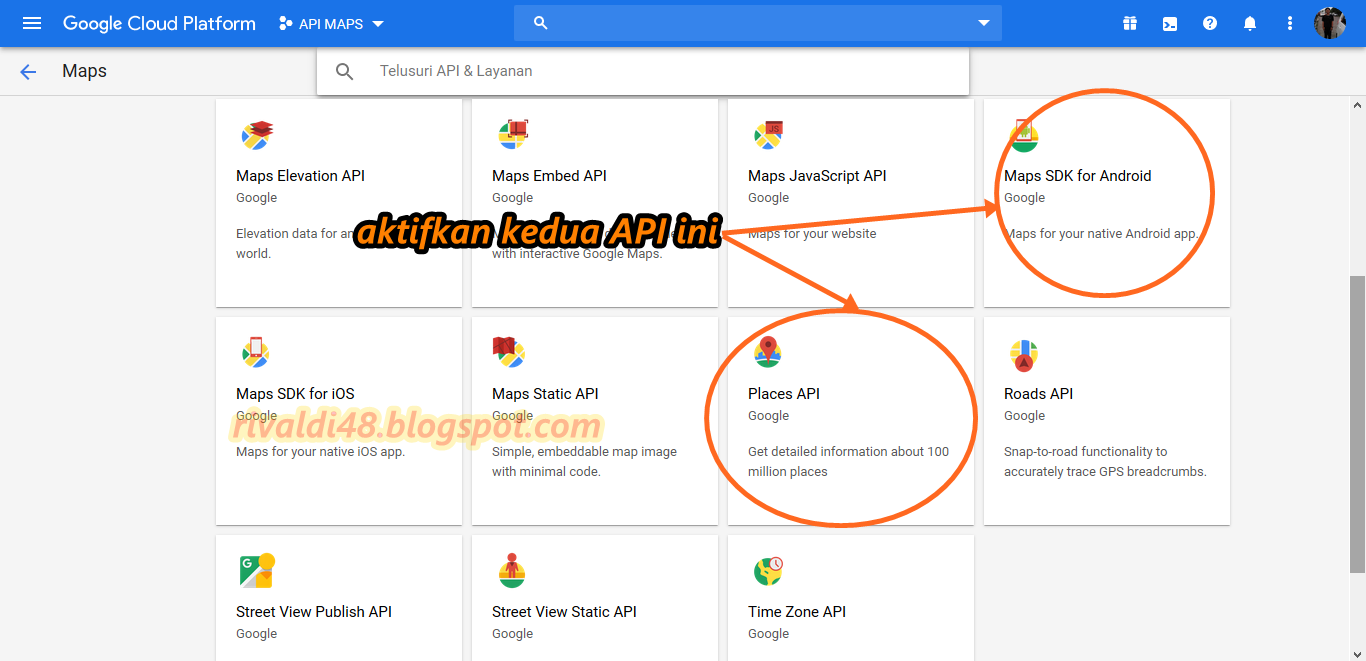Click Google label under Places API
The width and height of the screenshot is (1366, 661).
click(768, 416)
